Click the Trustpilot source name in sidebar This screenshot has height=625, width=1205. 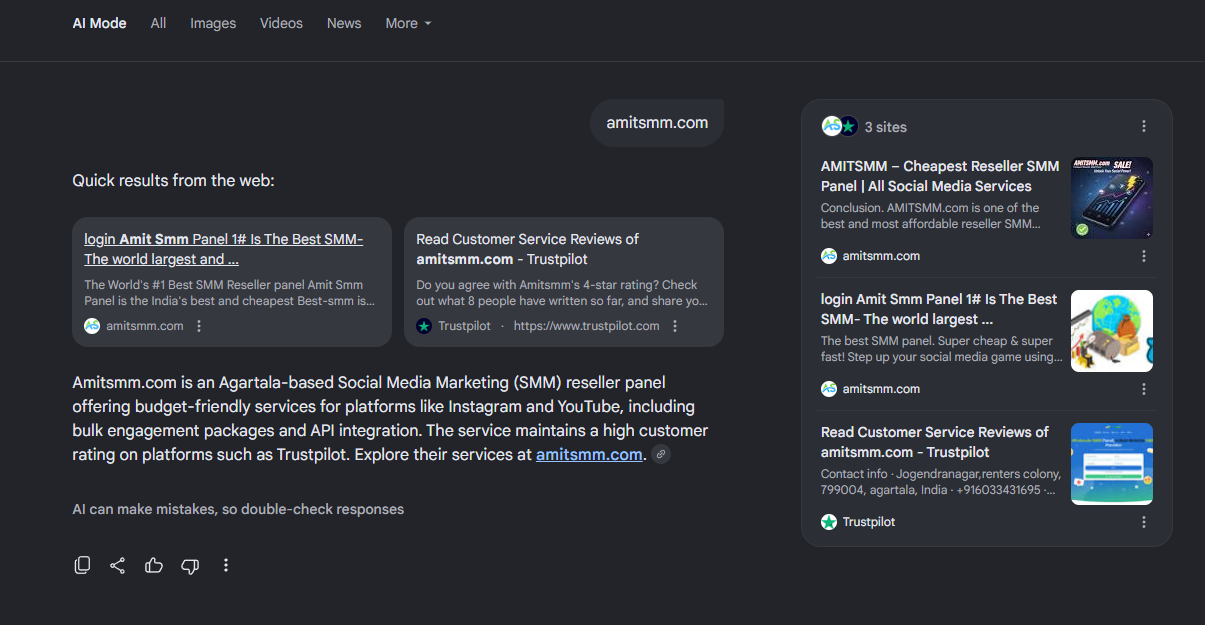click(869, 522)
